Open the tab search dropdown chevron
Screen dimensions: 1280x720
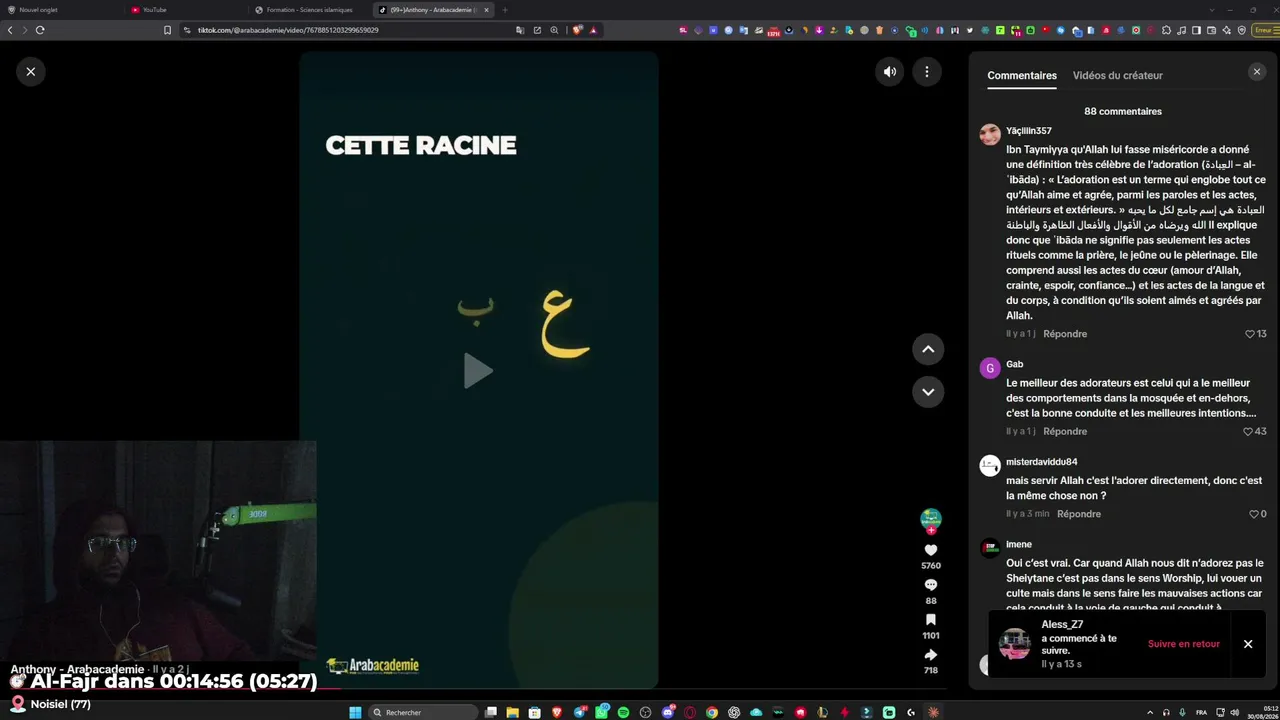click(1212, 10)
